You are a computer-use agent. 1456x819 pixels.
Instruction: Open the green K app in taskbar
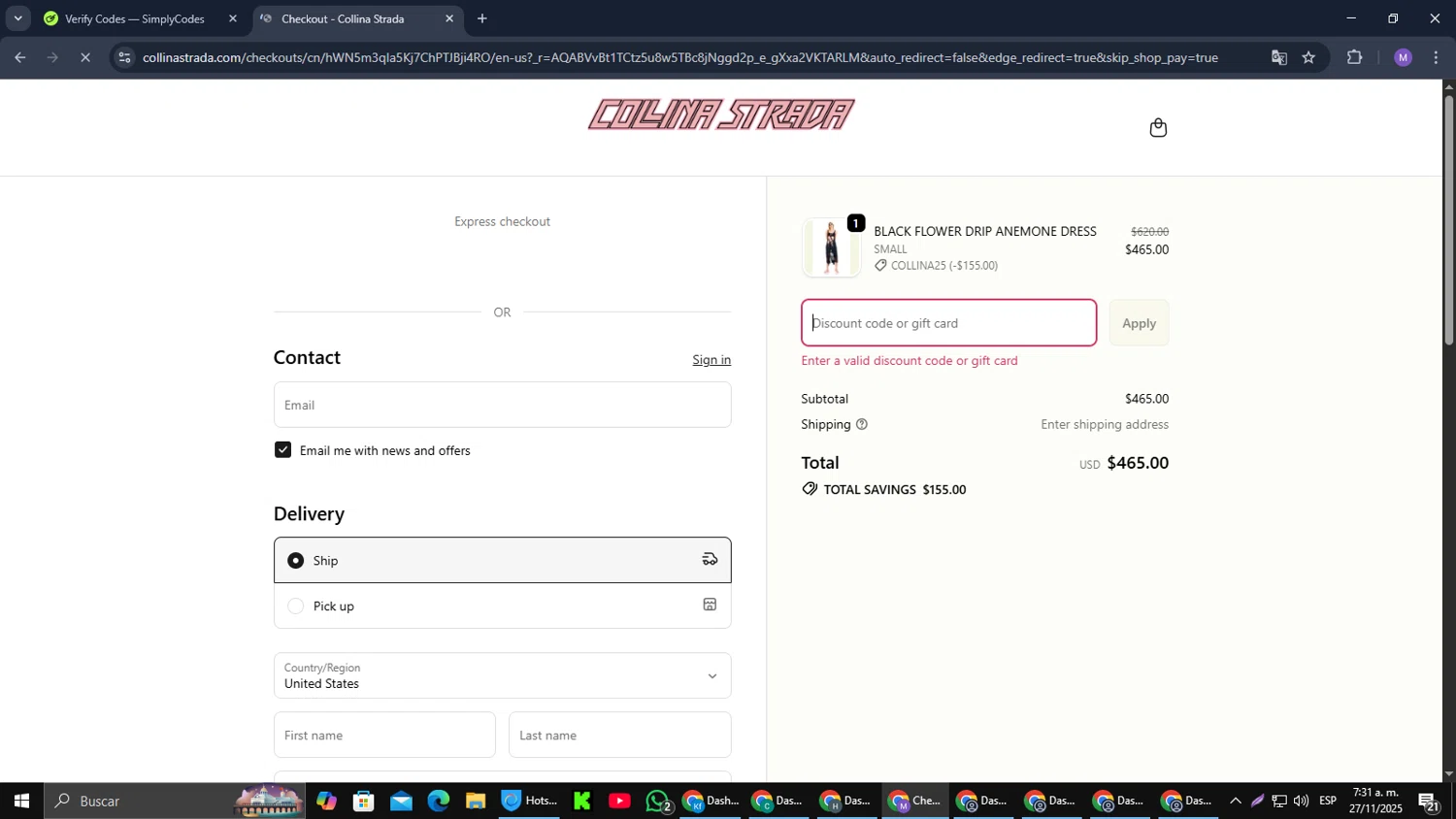click(x=582, y=801)
